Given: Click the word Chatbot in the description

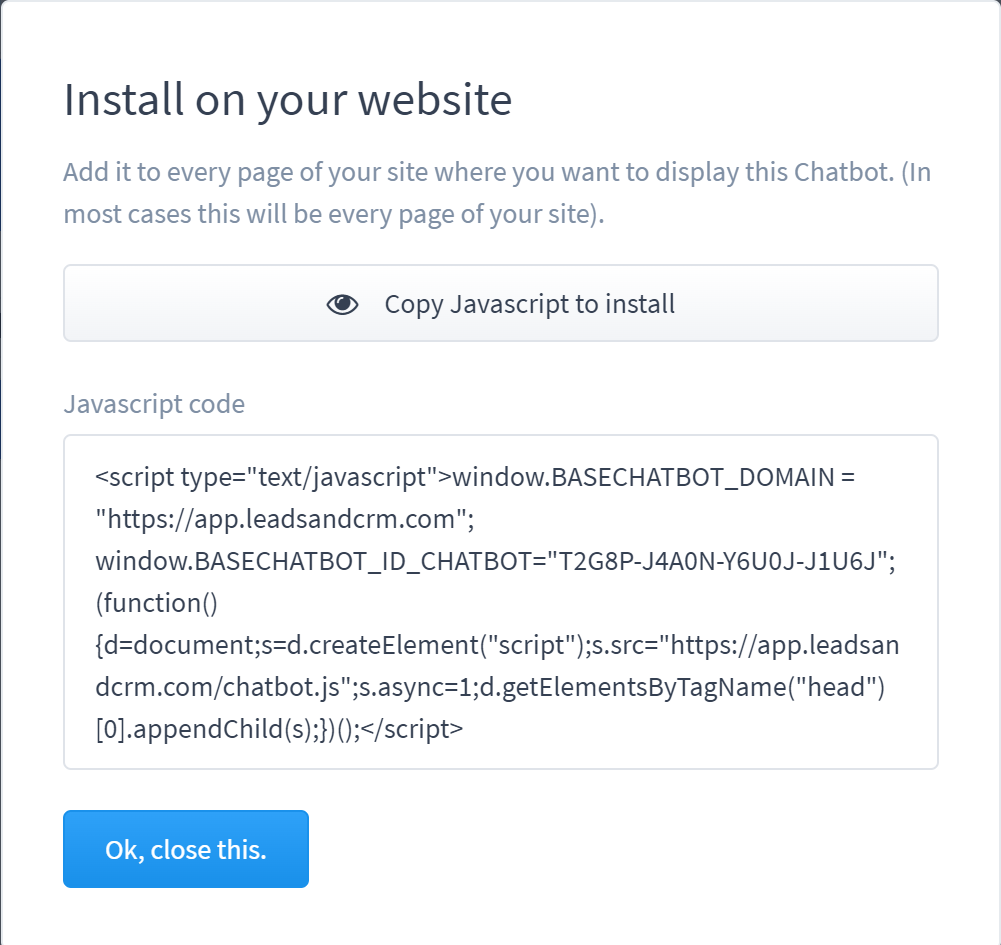Looking at the screenshot, I should 841,172.
